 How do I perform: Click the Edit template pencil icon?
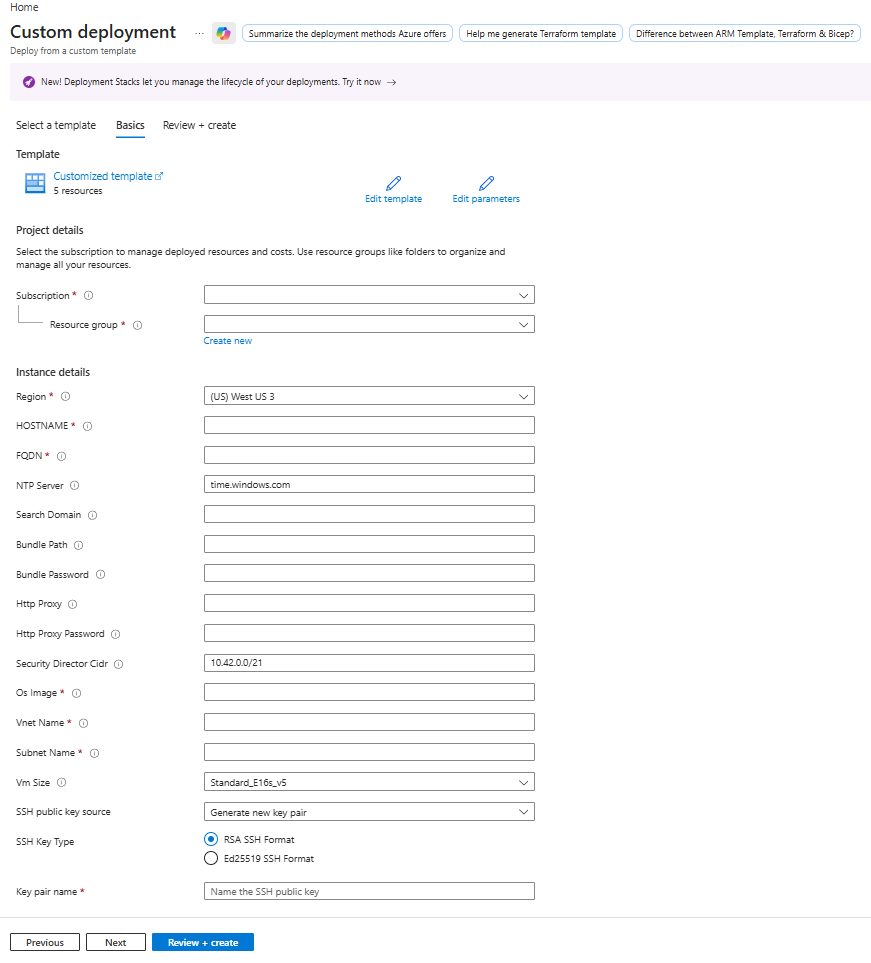(394, 183)
